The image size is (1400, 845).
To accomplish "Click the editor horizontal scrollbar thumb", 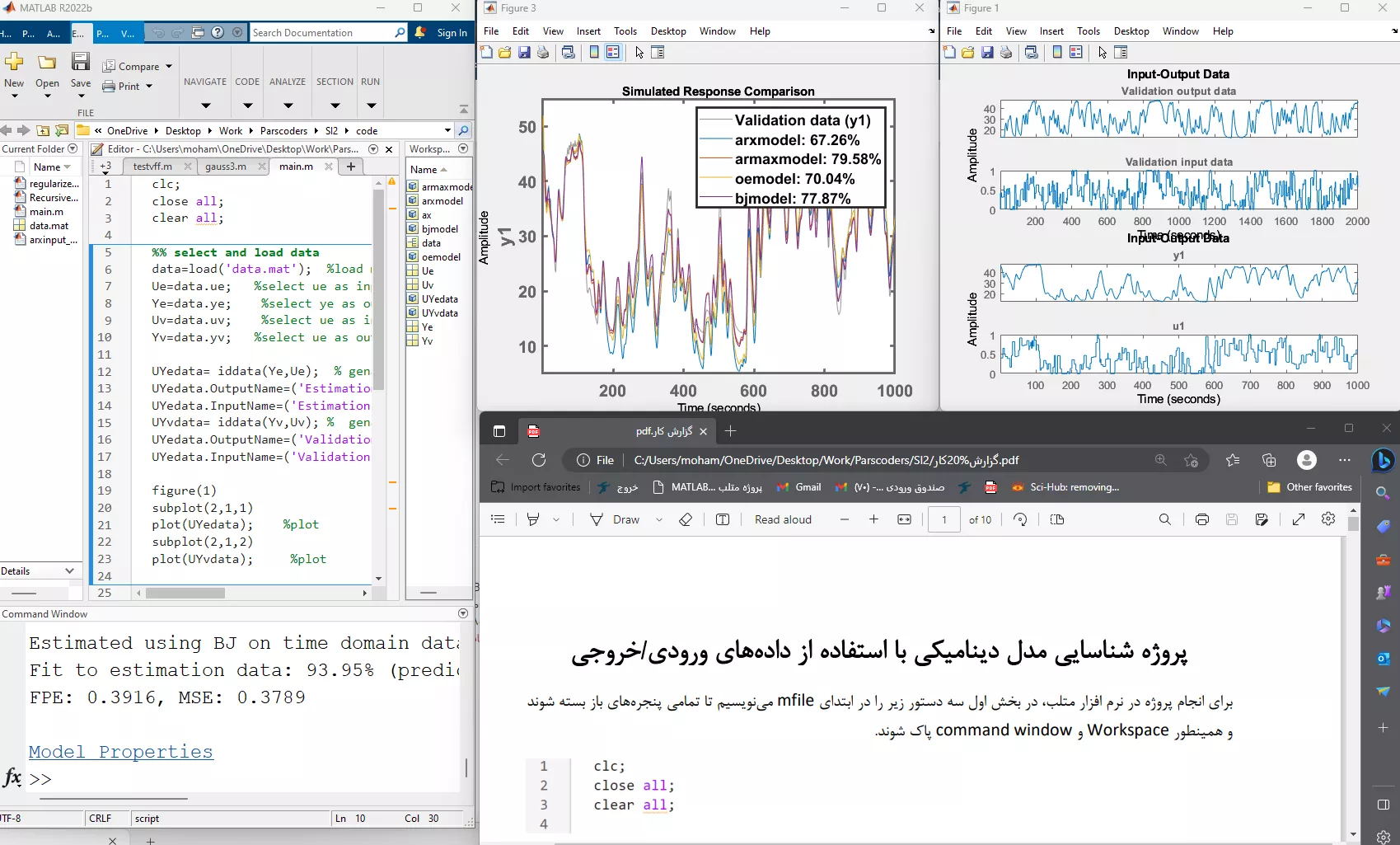I will coord(185,593).
